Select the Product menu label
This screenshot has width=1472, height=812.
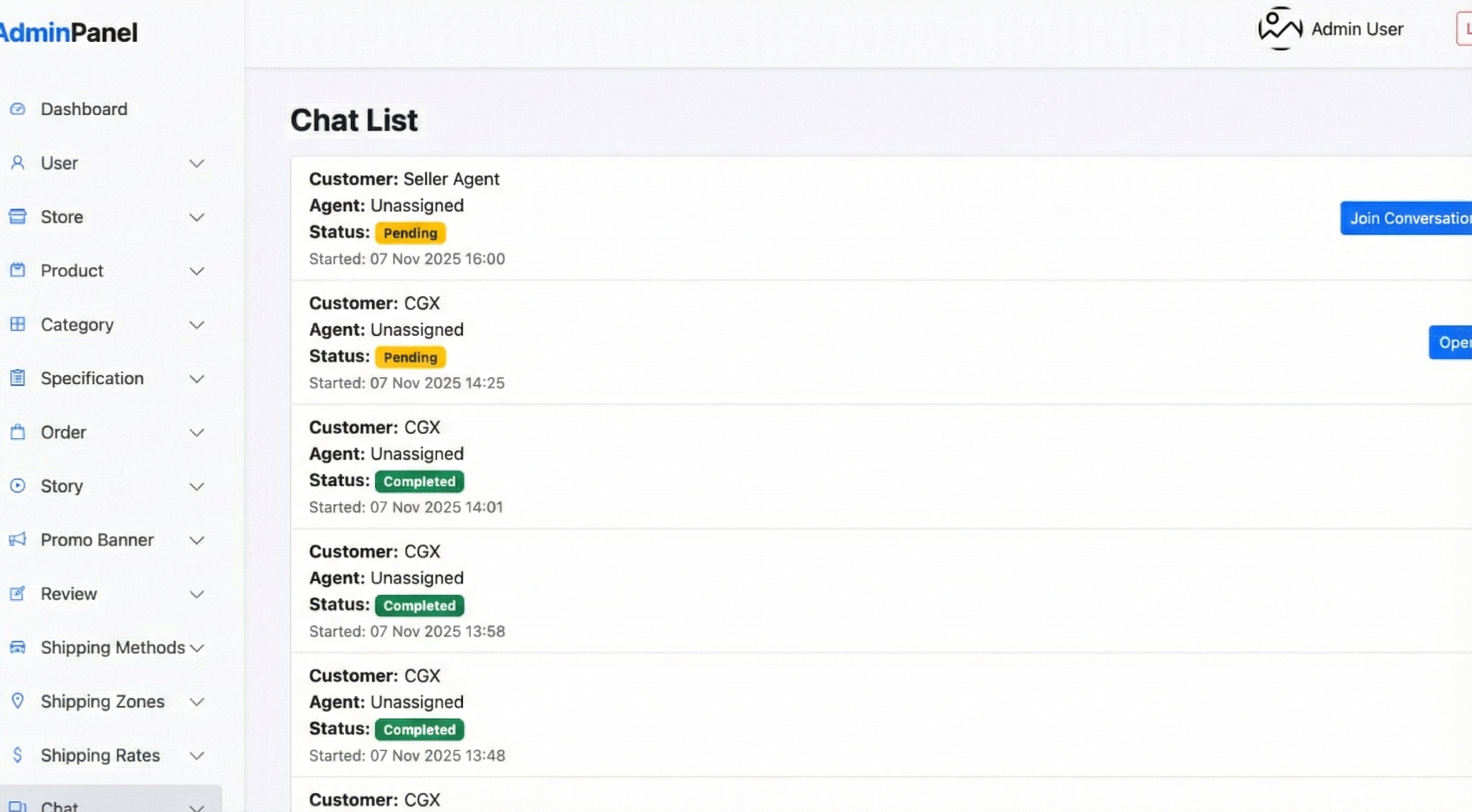pos(72,270)
